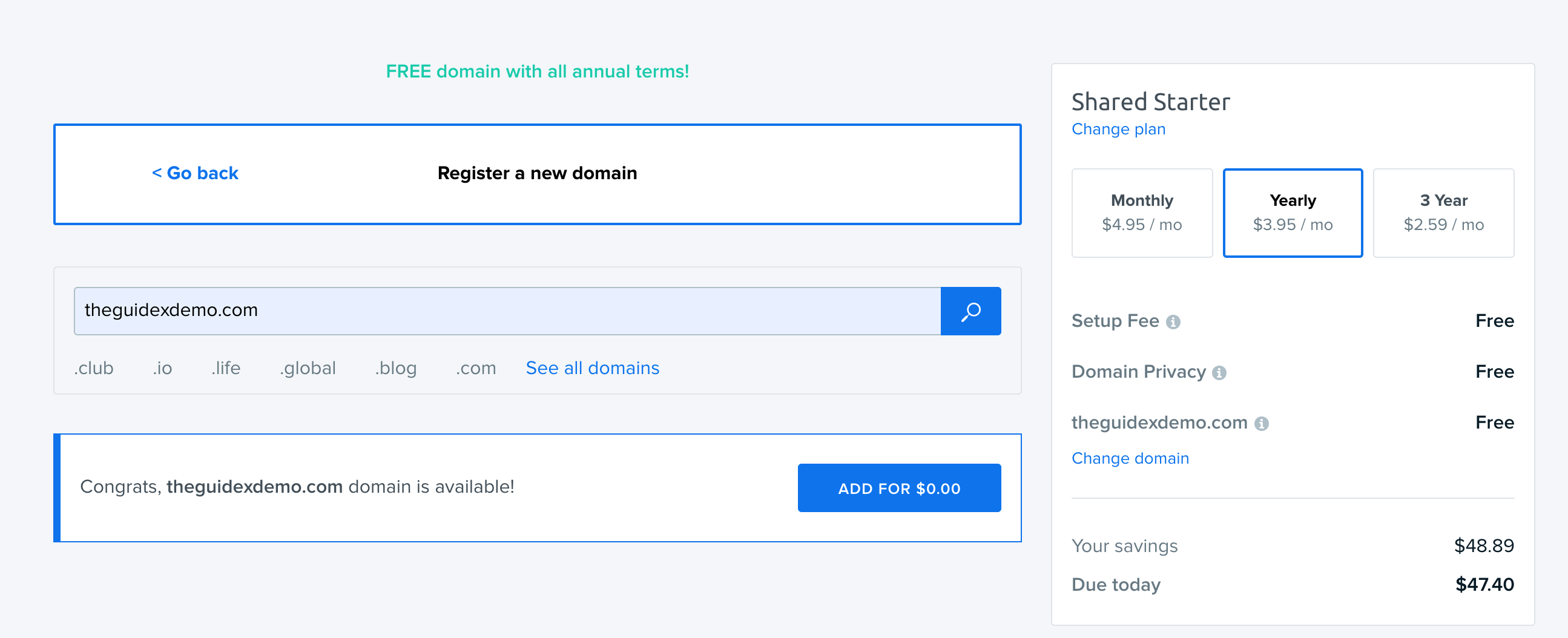Click the magnifying glass search icon
The height and width of the screenshot is (638, 1568).
(970, 311)
